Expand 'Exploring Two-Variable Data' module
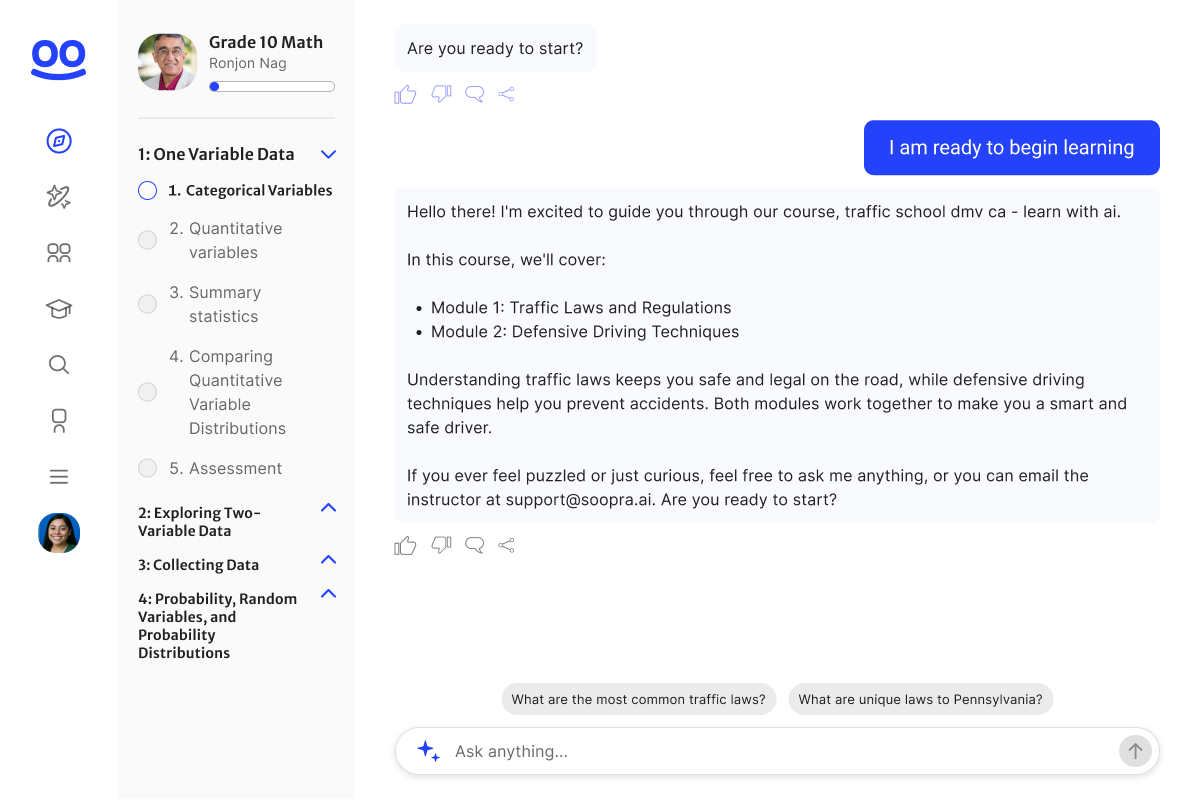The height and width of the screenshot is (800, 1200). pos(328,508)
